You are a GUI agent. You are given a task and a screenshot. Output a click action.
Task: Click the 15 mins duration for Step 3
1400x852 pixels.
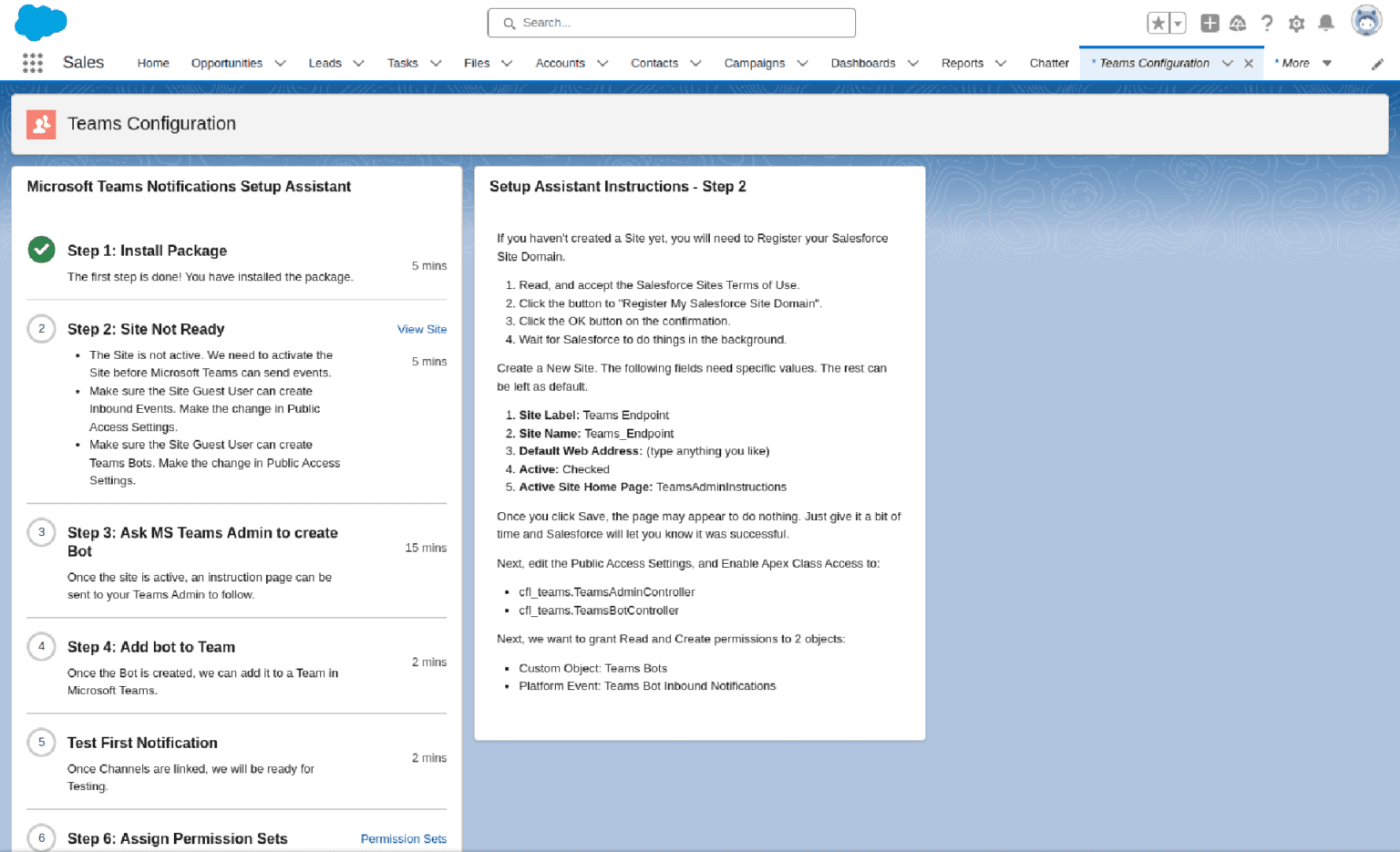click(426, 548)
